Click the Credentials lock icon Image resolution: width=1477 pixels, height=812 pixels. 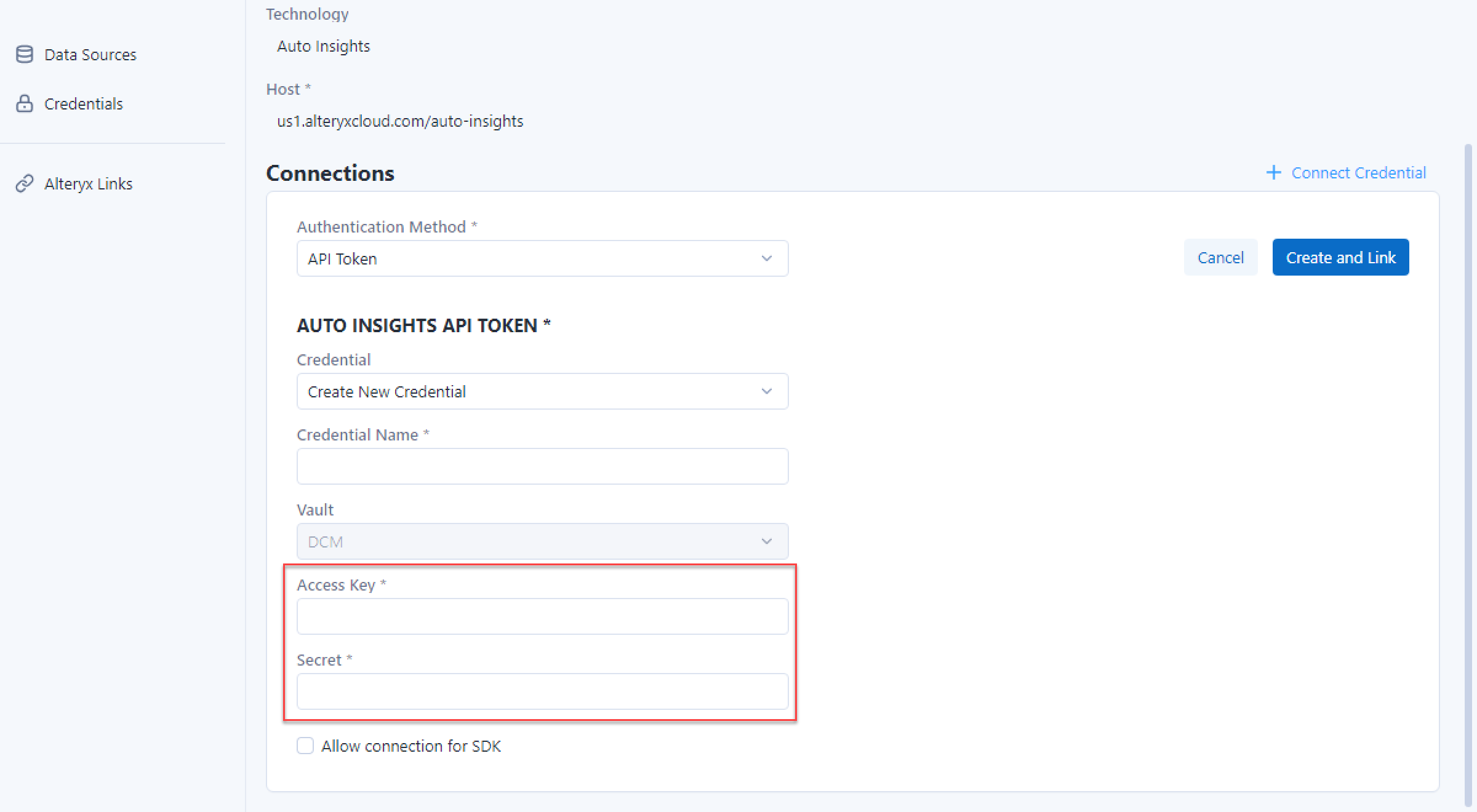click(25, 103)
